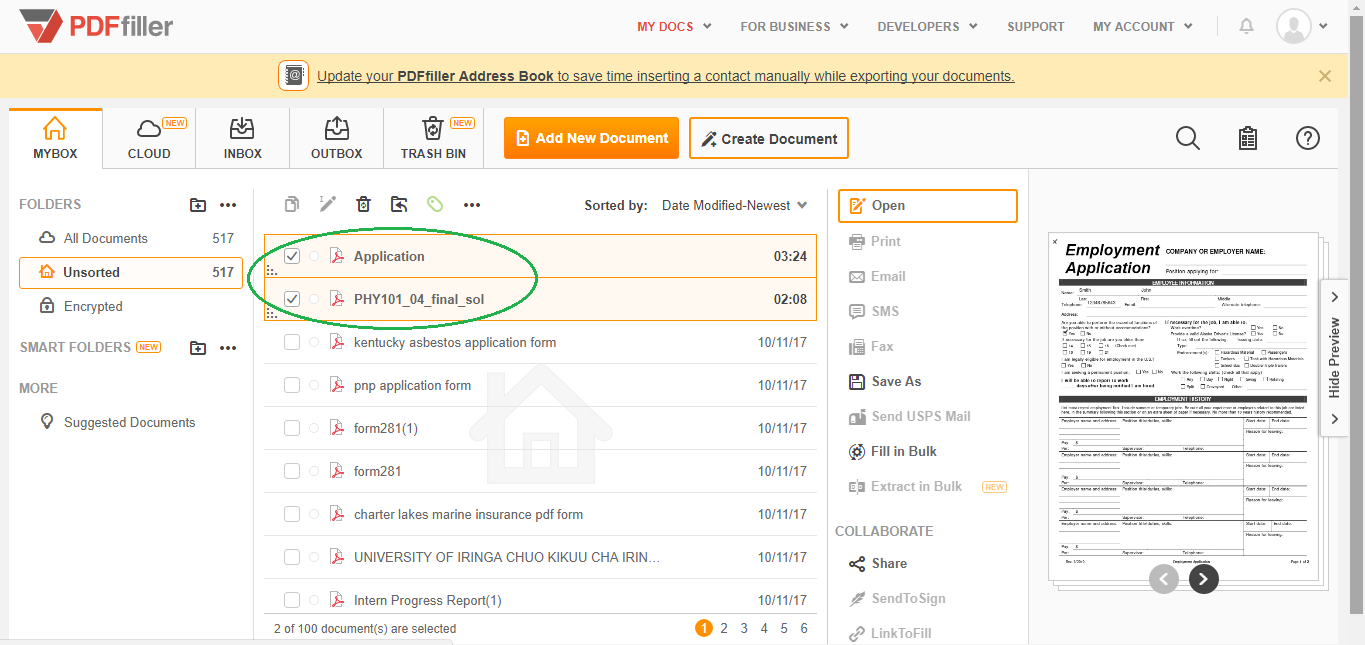Click Save As action
This screenshot has height=645, width=1365.
coord(885,381)
